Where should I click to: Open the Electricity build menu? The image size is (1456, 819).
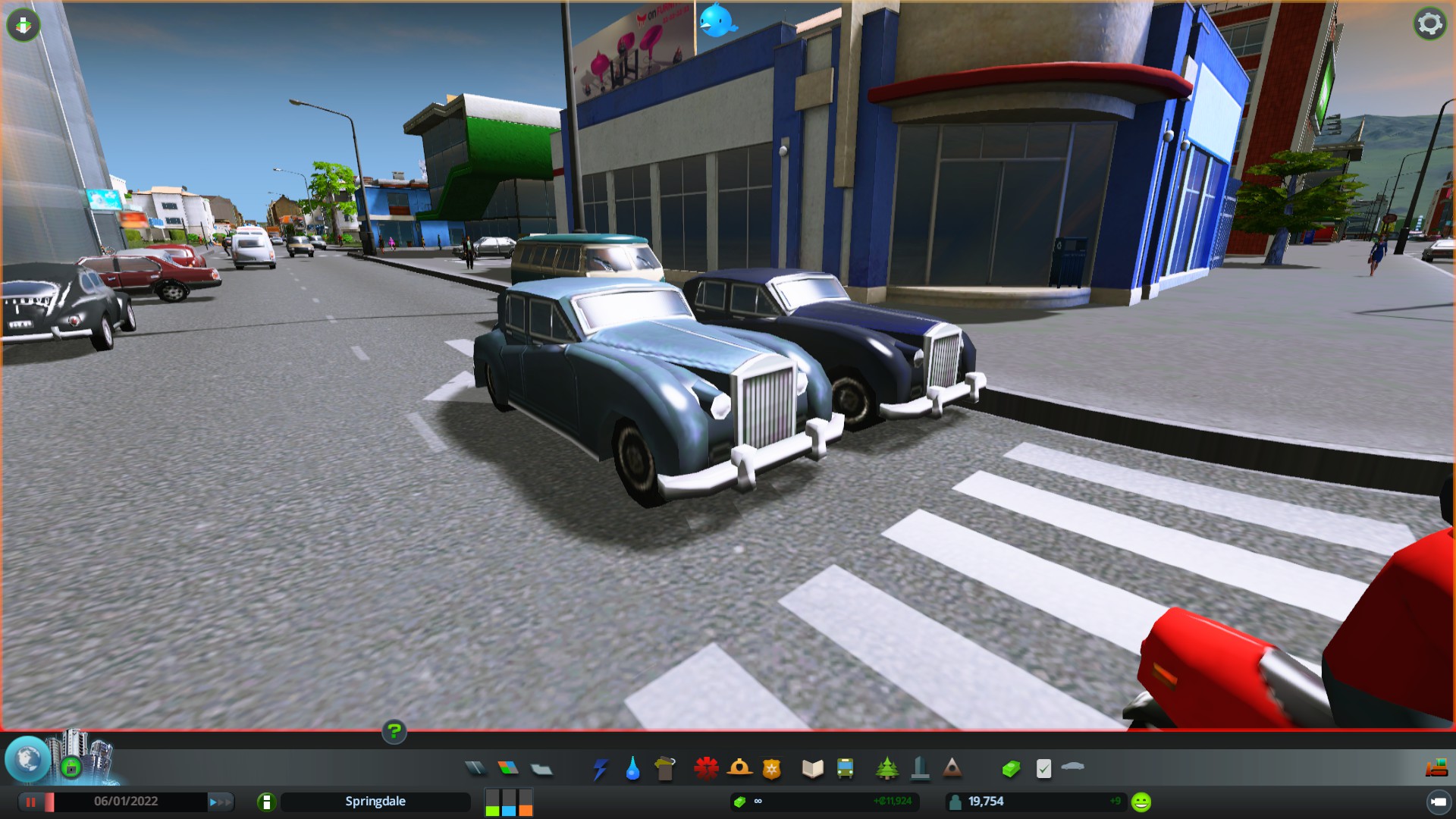coord(600,769)
